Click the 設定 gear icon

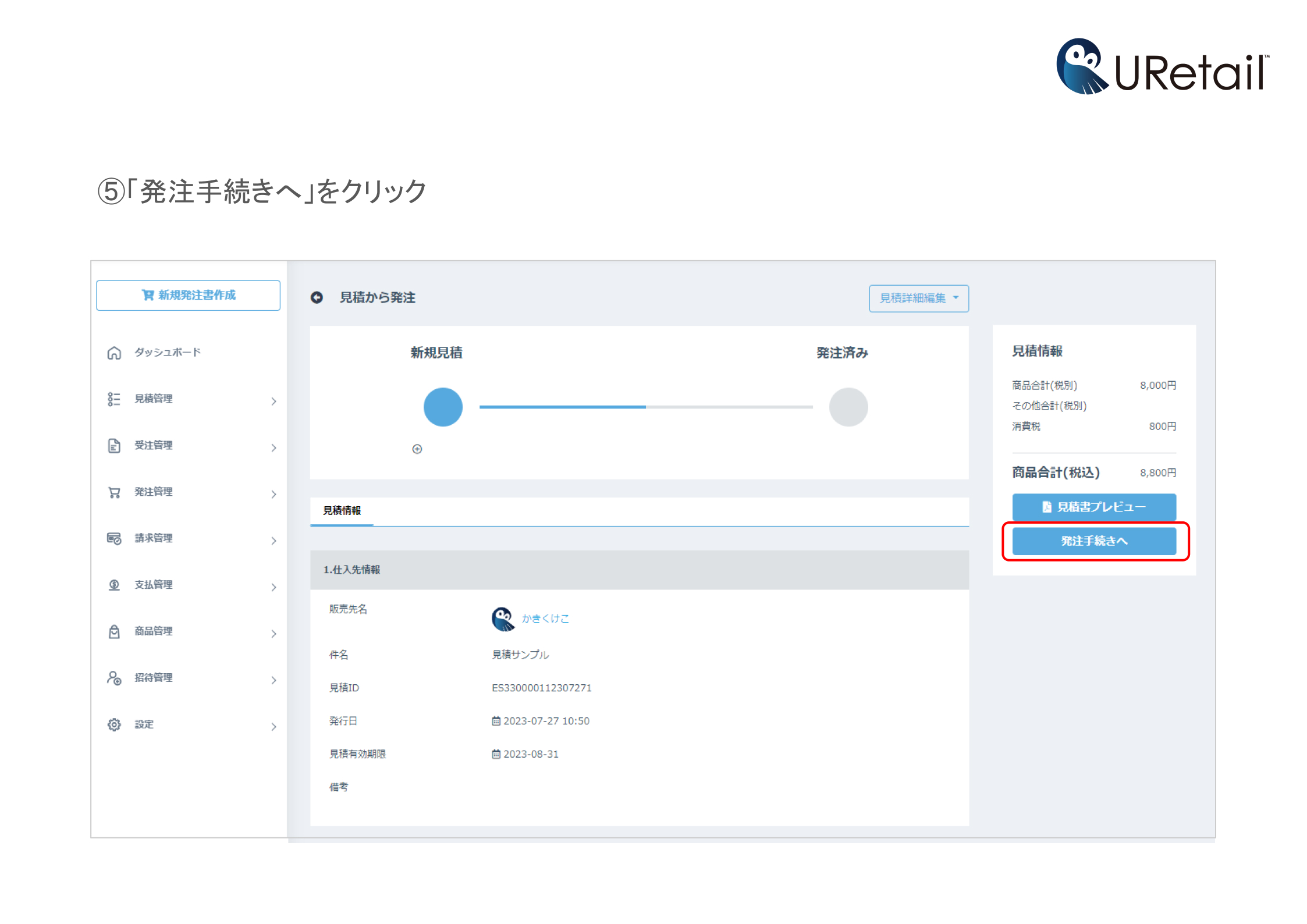click(x=114, y=724)
